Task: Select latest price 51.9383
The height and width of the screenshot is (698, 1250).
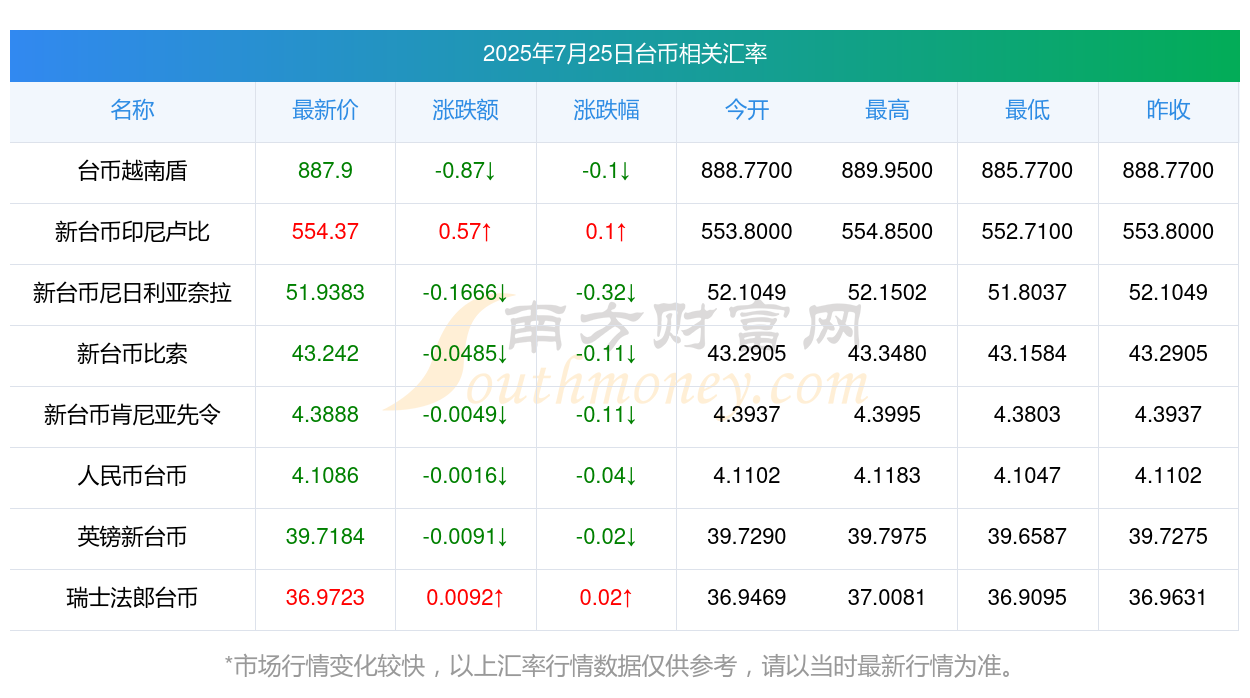Action: pyautogui.click(x=325, y=293)
